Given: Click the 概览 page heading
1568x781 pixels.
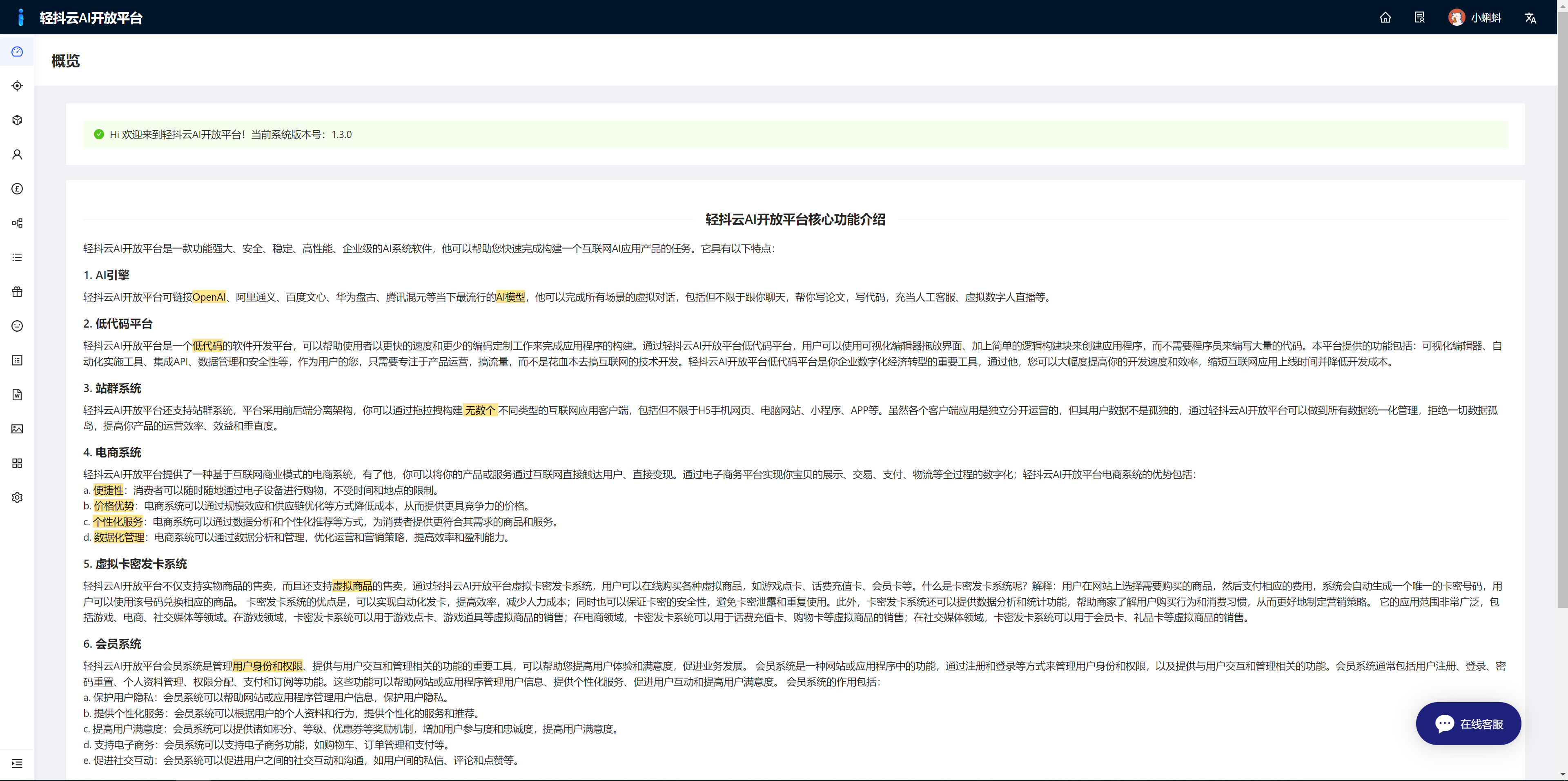Looking at the screenshot, I should [x=65, y=61].
